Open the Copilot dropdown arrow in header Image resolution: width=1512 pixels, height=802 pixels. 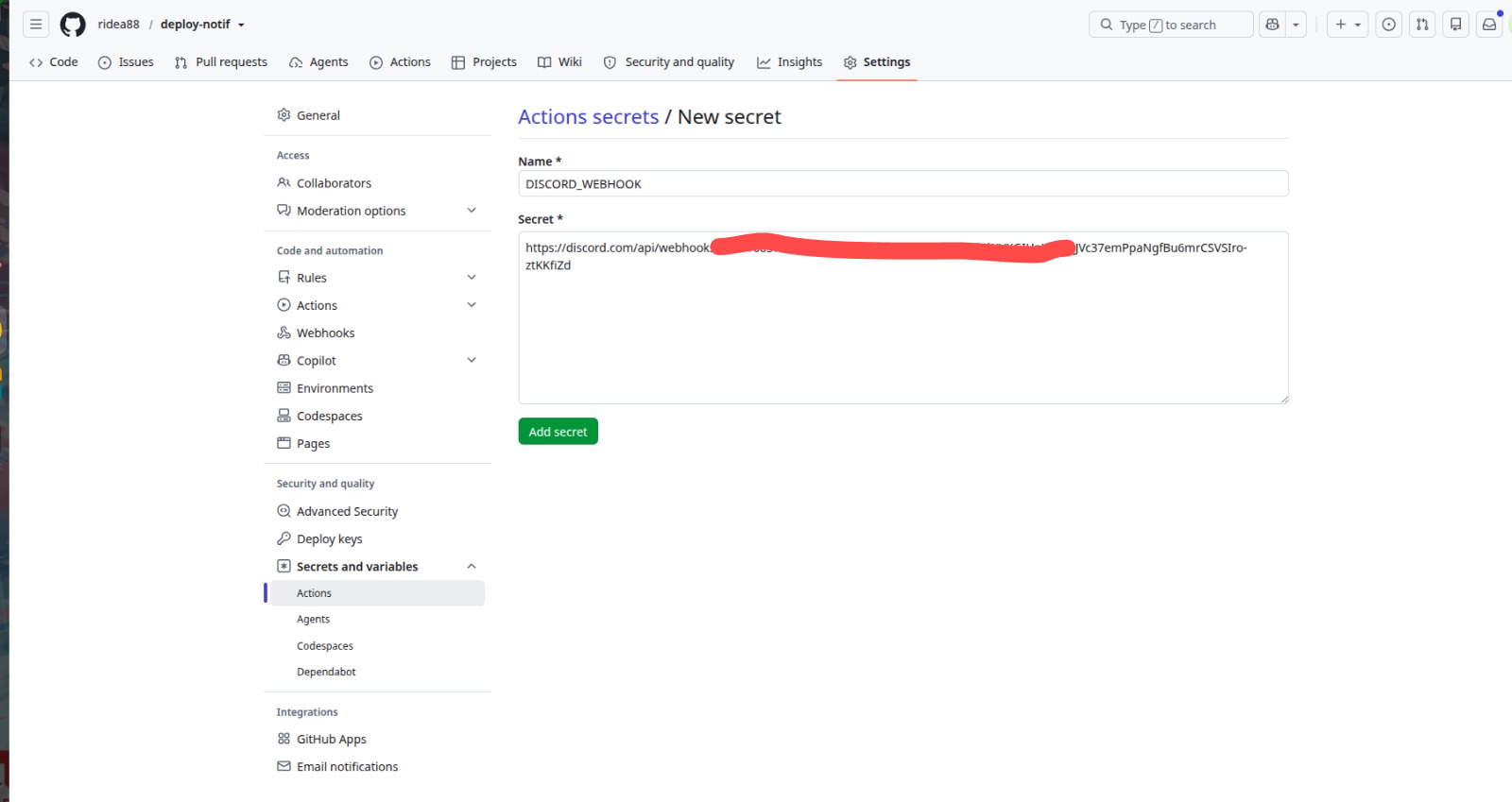click(1296, 25)
